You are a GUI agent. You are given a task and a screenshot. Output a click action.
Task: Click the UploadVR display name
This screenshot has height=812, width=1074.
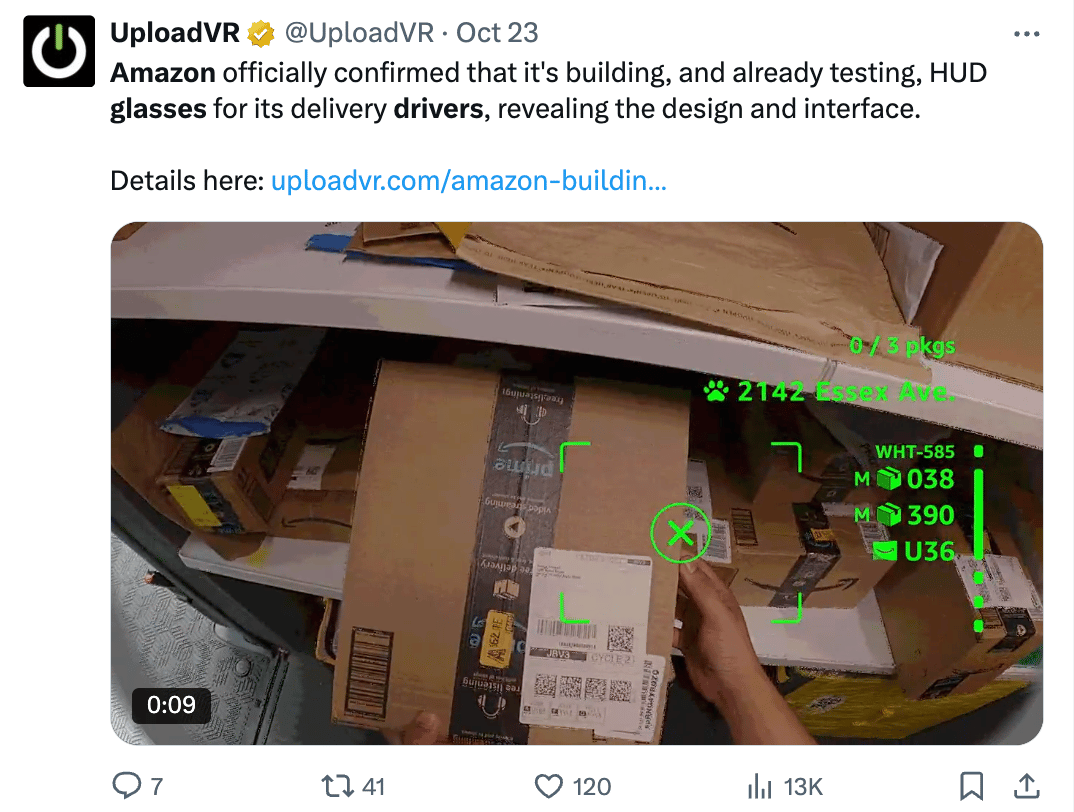175,33
